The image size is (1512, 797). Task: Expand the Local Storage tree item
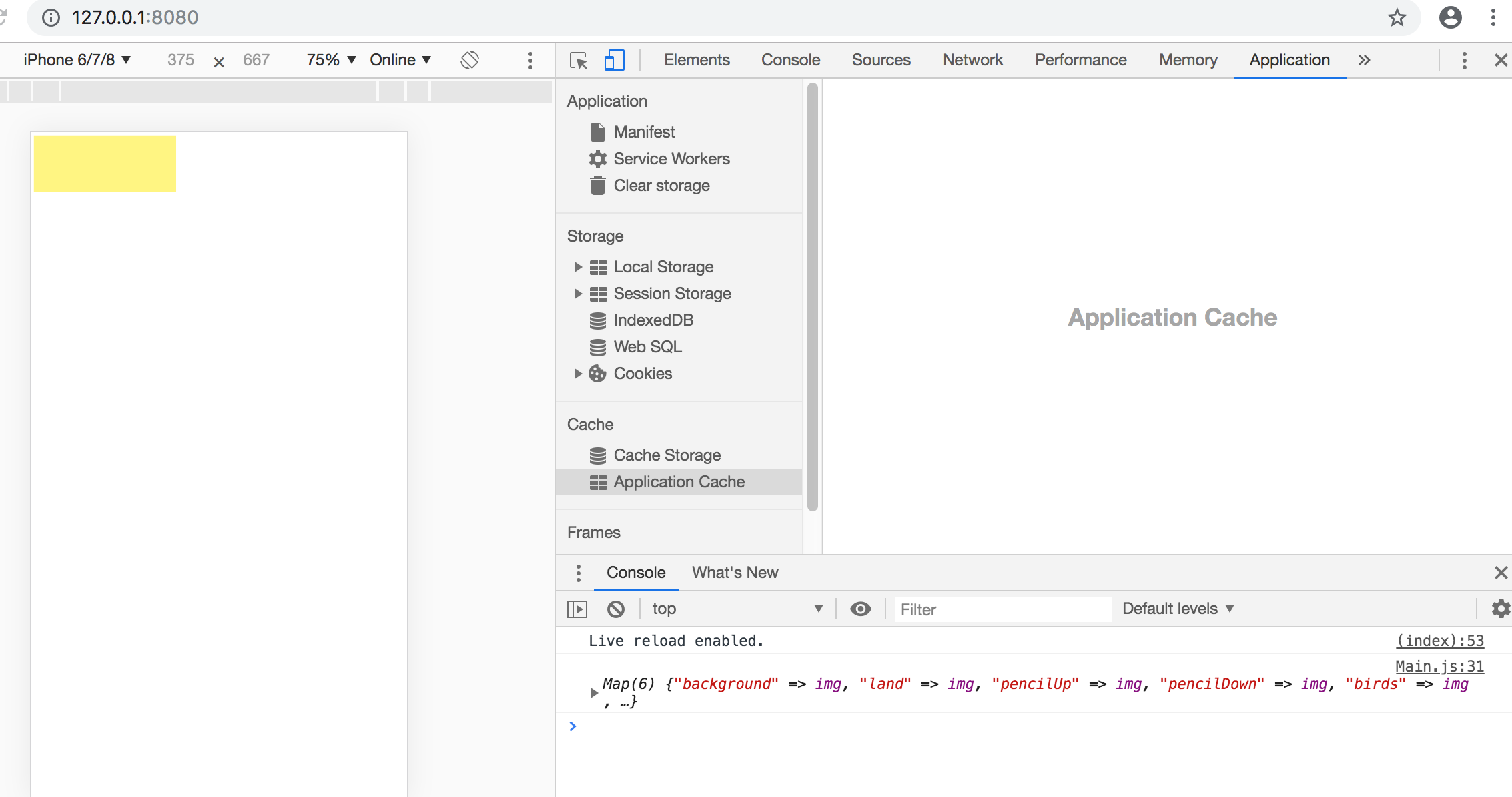578,267
